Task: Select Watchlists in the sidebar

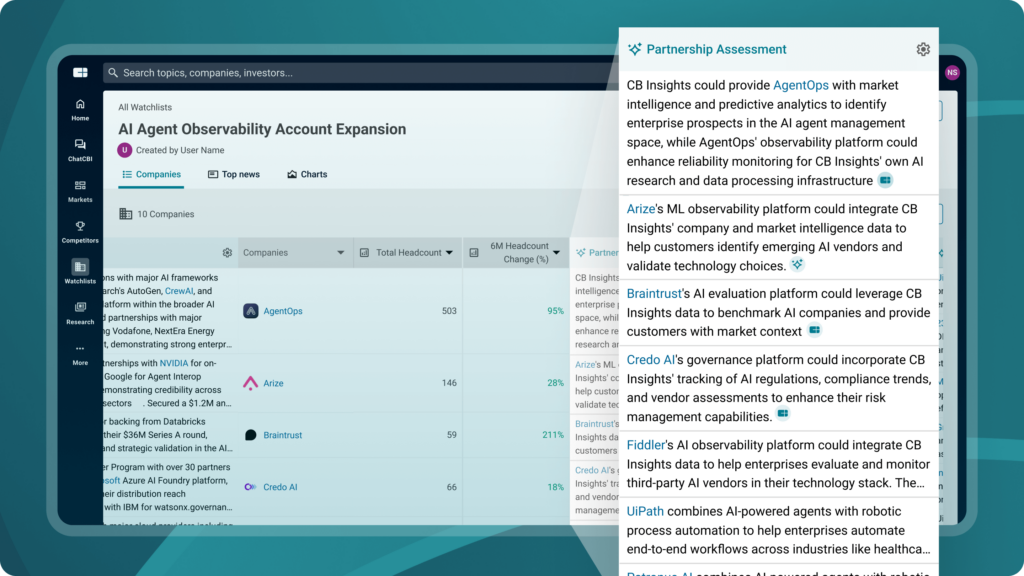Action: point(80,267)
